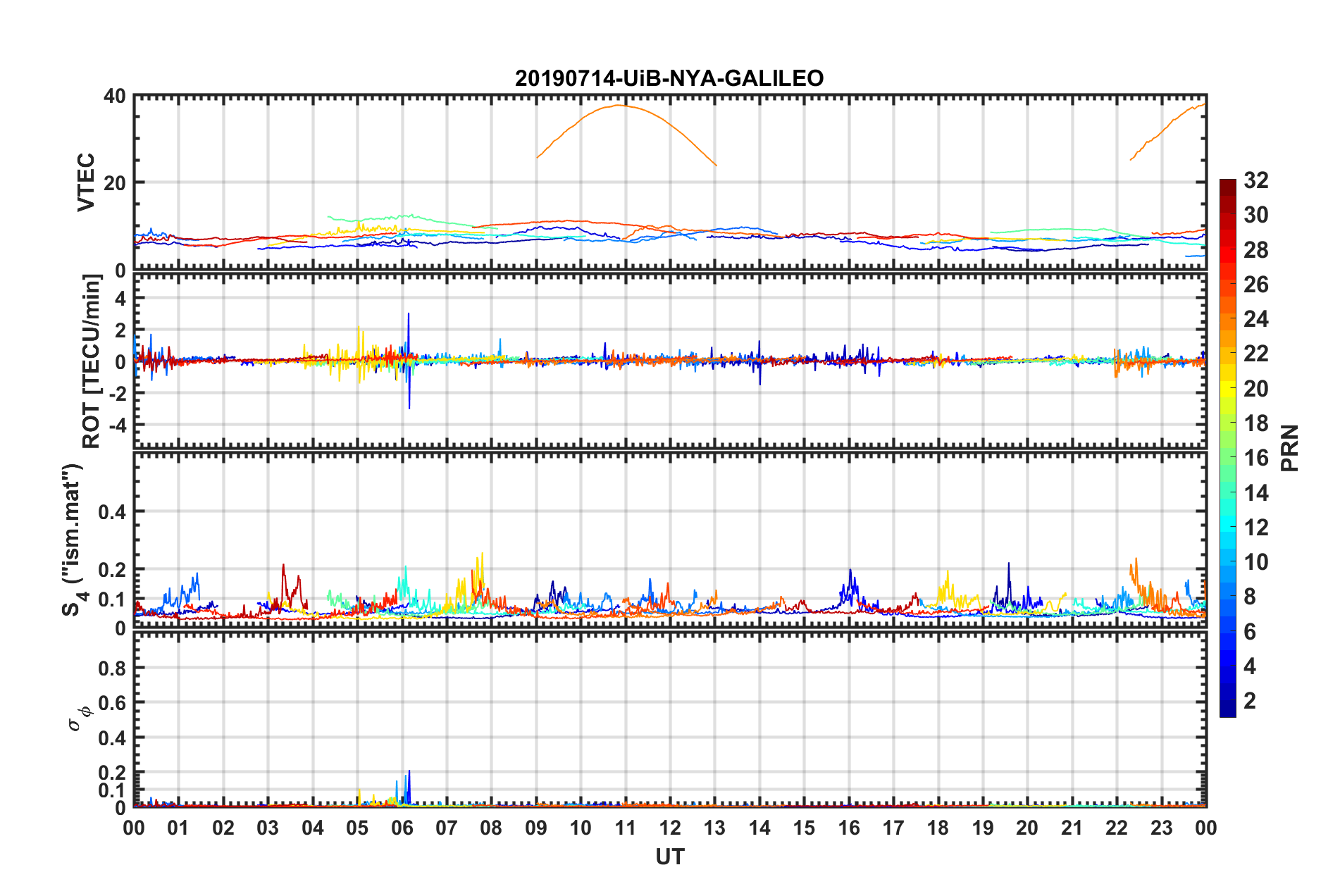Click S4 tick label 0.4

112,511
